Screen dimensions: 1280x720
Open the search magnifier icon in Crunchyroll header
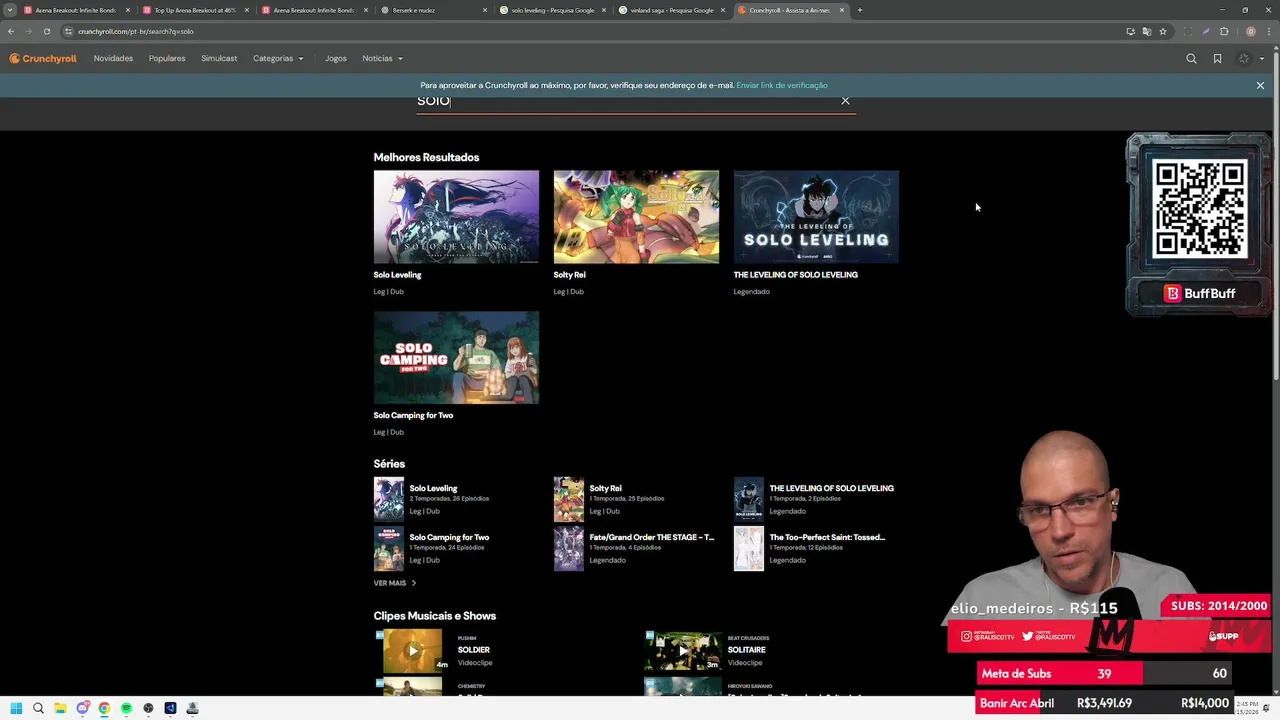pos(1191,59)
